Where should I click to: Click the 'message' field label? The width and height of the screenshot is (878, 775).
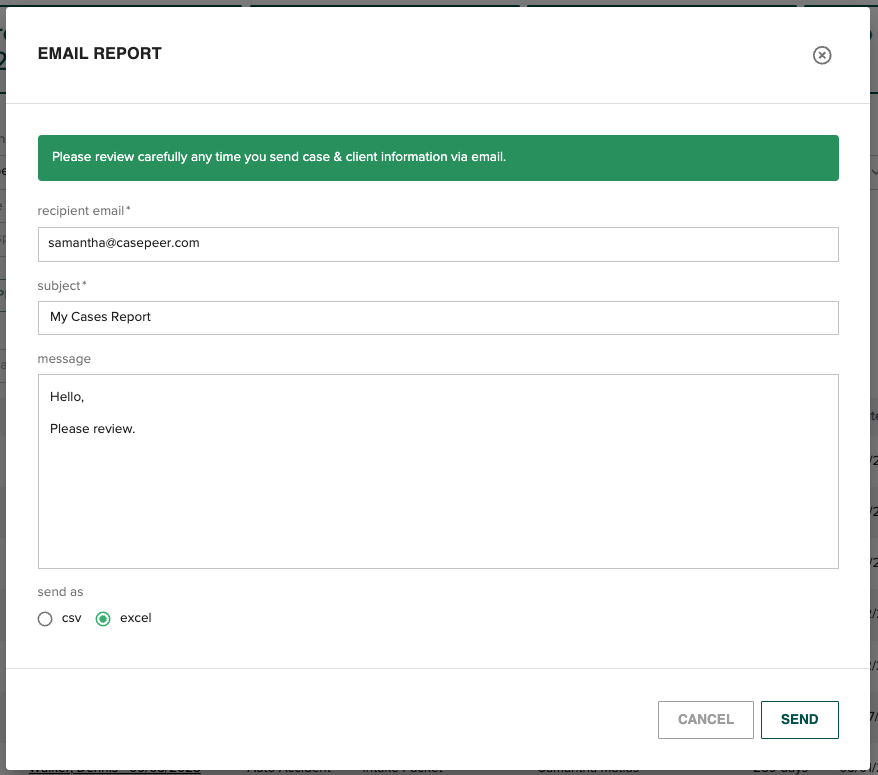[64, 359]
